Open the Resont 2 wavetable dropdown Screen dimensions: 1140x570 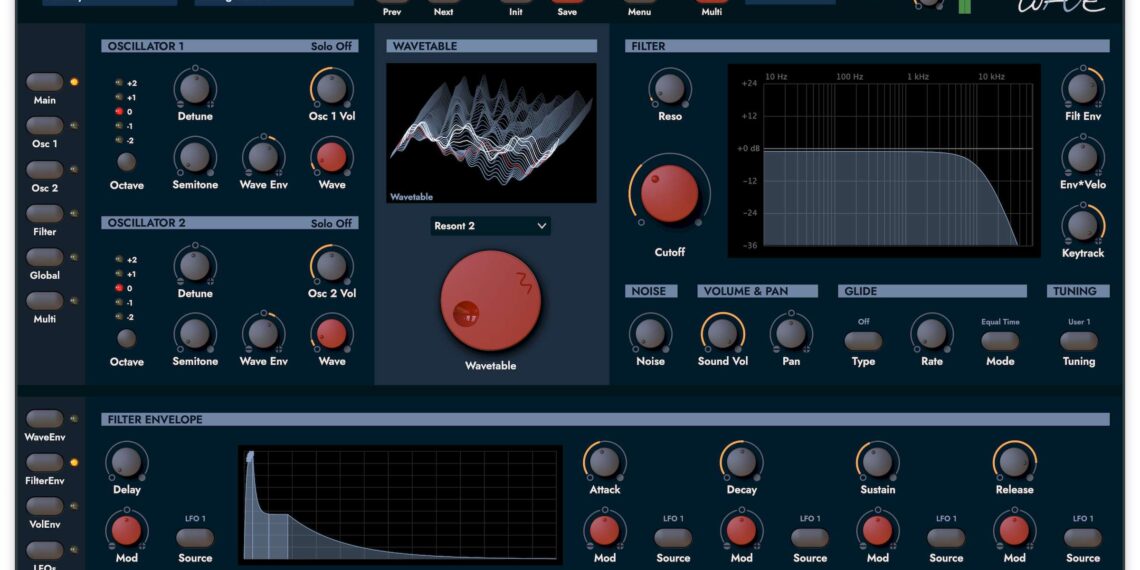(490, 226)
